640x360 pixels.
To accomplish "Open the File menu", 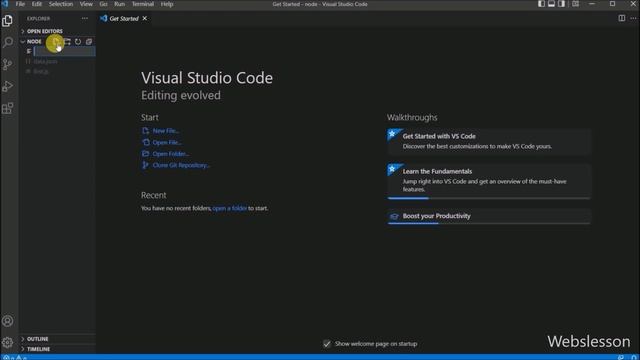I will (x=20, y=4).
